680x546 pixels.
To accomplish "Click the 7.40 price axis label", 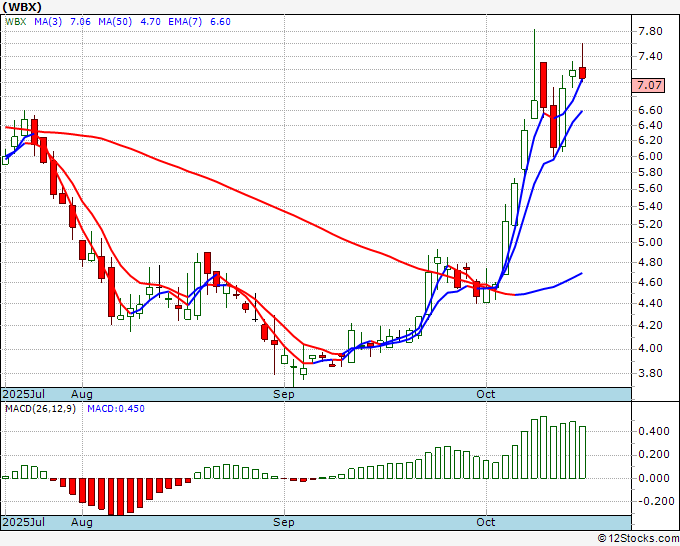I will coord(650,56).
